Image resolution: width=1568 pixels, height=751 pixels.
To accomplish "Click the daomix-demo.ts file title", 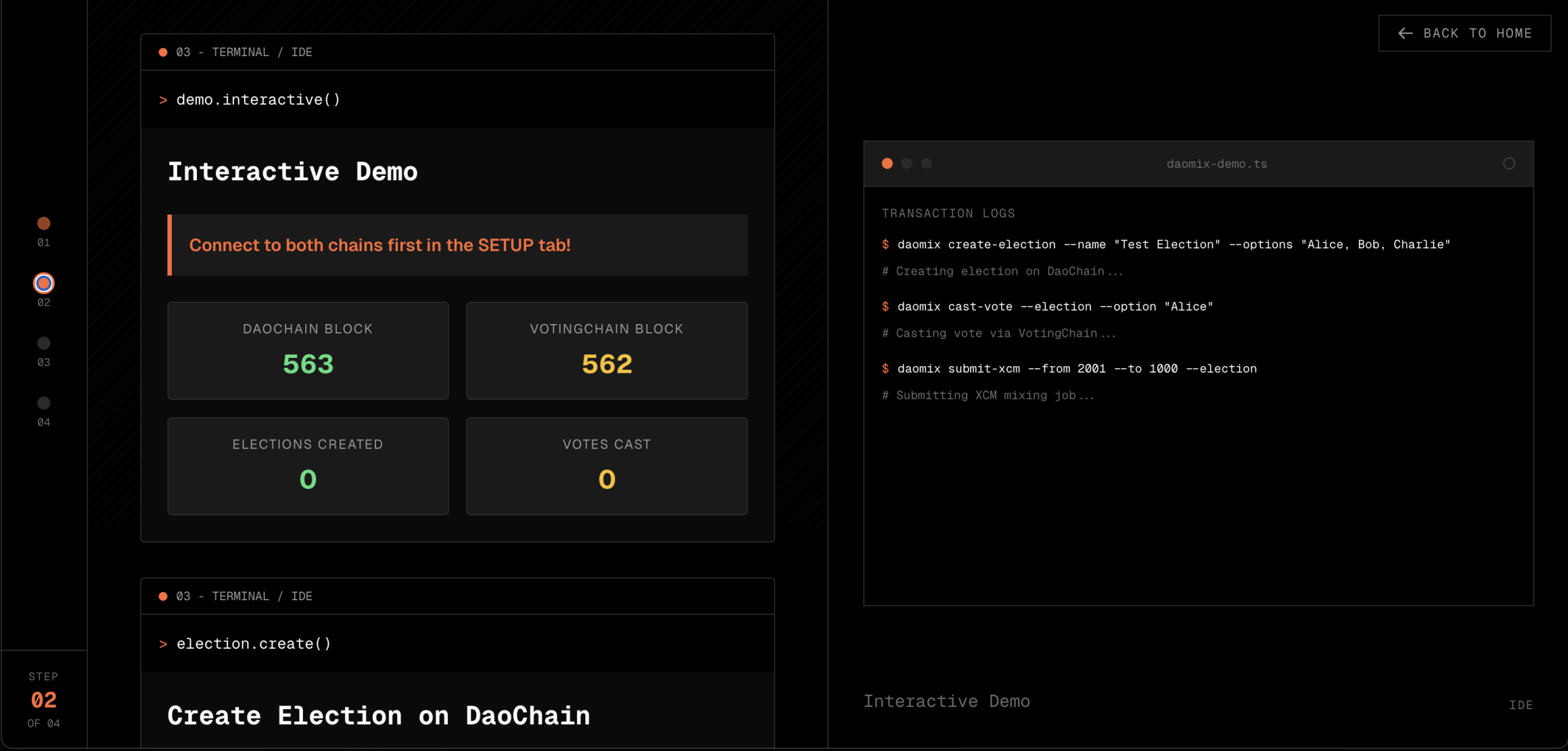I will pyautogui.click(x=1216, y=164).
